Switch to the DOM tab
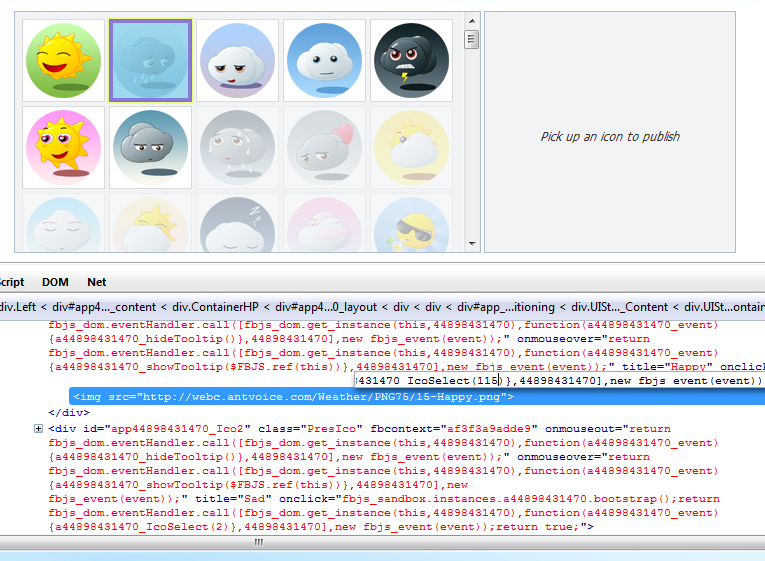 click(x=55, y=282)
